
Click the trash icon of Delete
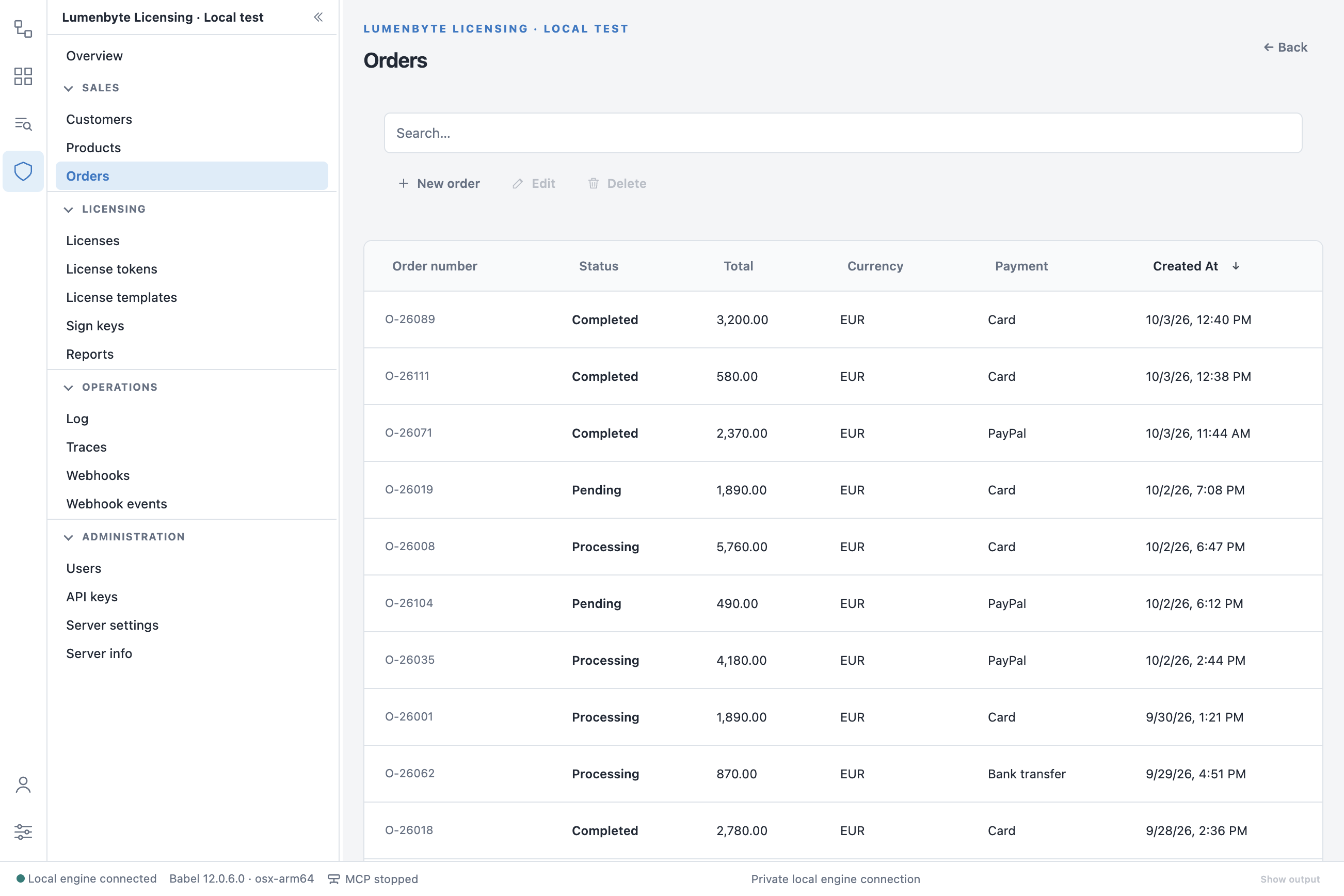(594, 183)
